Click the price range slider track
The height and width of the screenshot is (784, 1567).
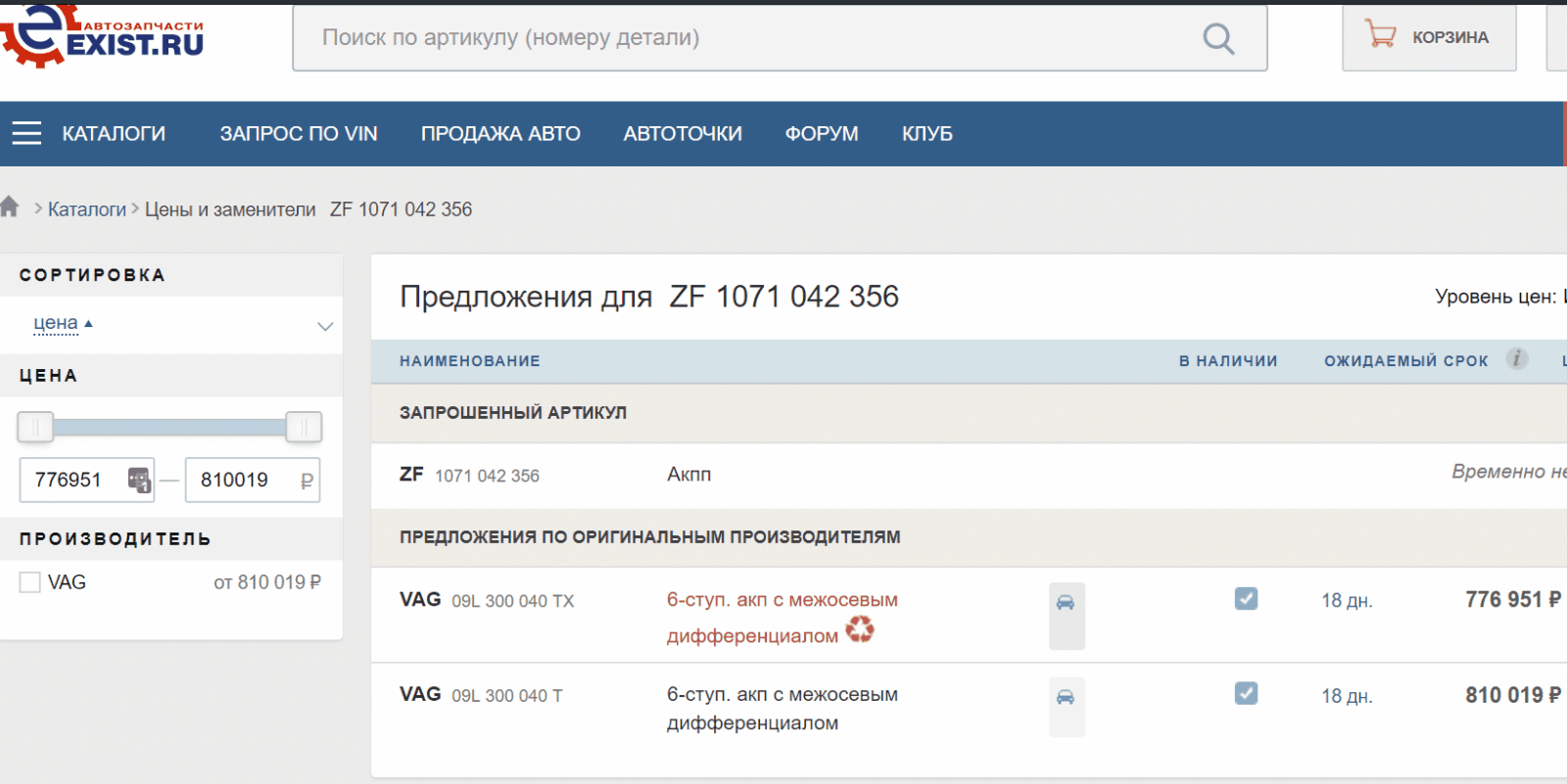(169, 427)
